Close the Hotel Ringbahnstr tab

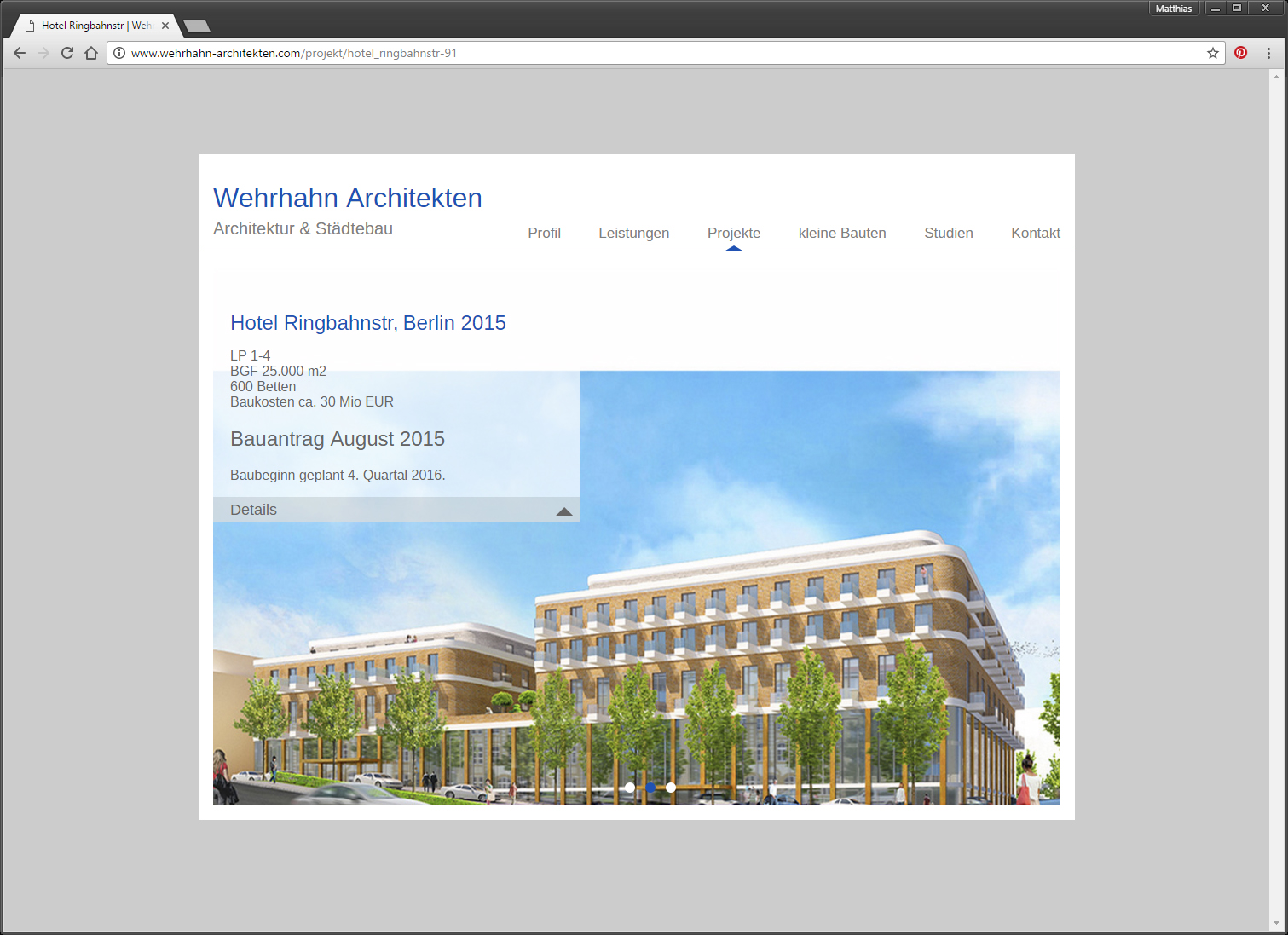[x=165, y=26]
